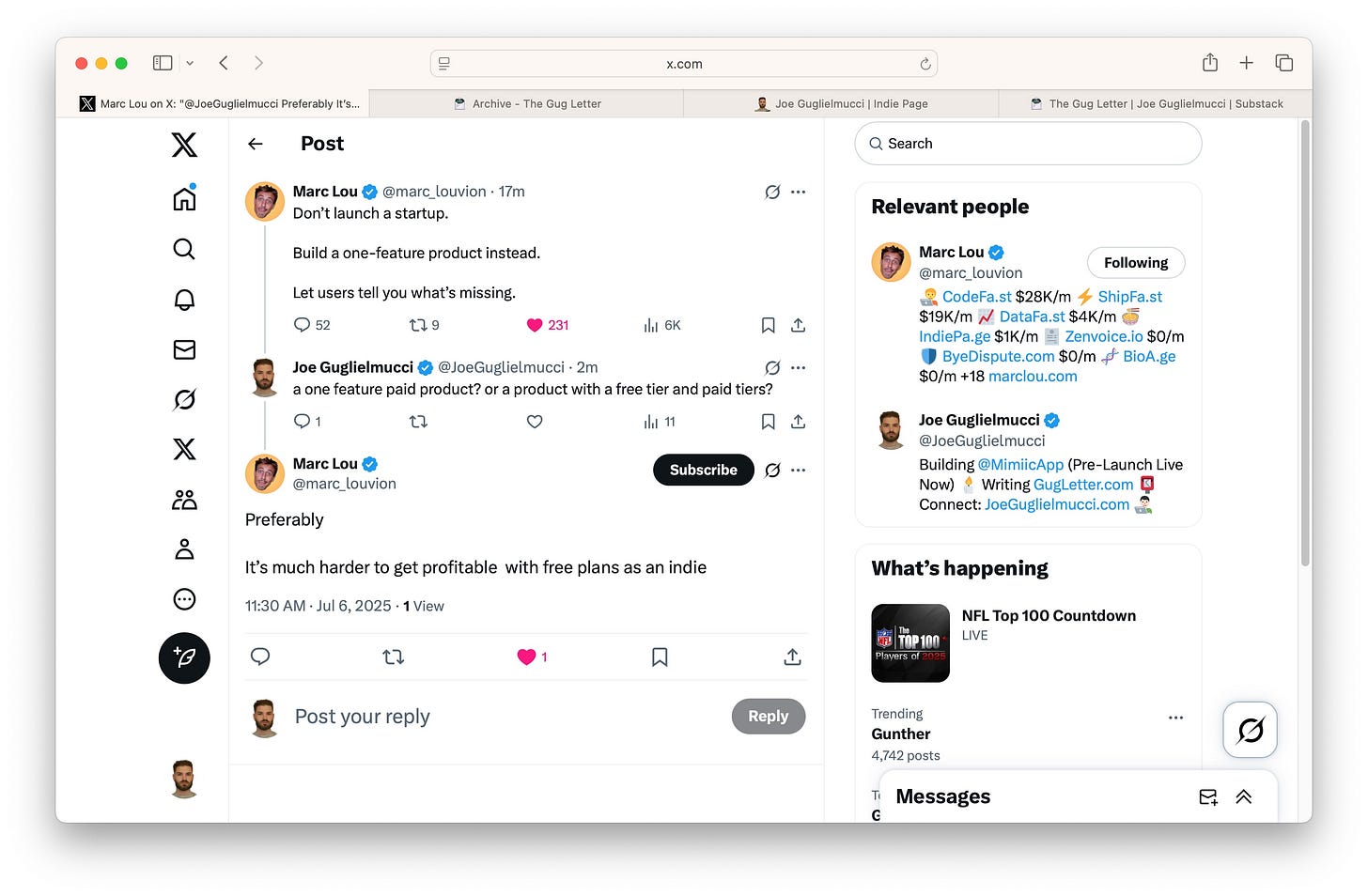Open the floating Grok button

tap(1250, 730)
